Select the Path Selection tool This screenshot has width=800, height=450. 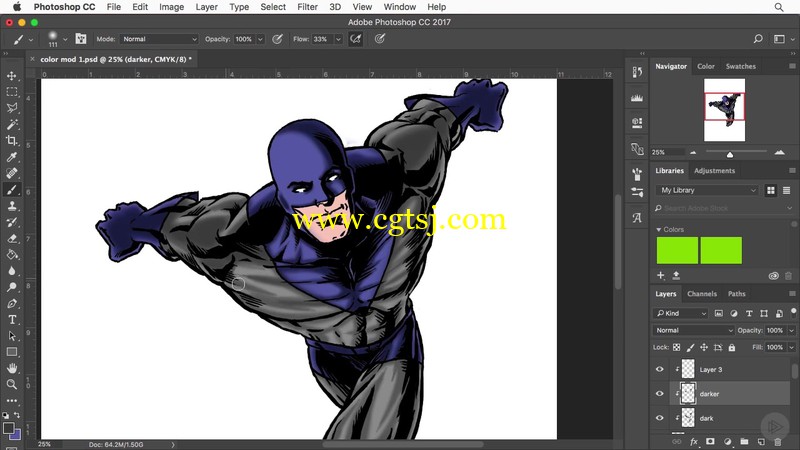11,336
